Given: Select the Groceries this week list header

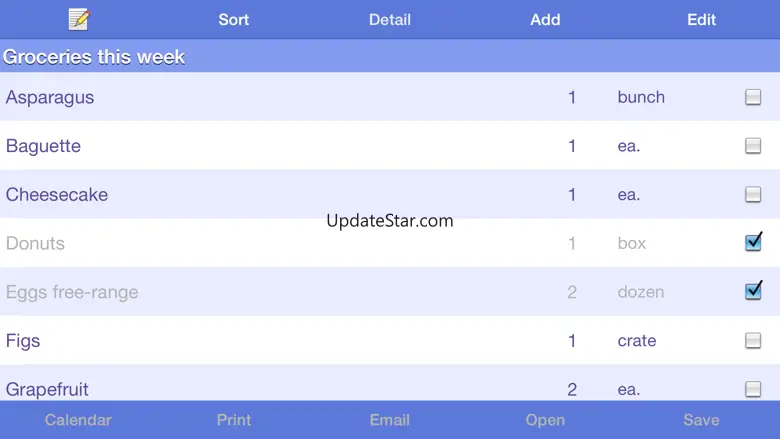Looking at the screenshot, I should (94, 57).
